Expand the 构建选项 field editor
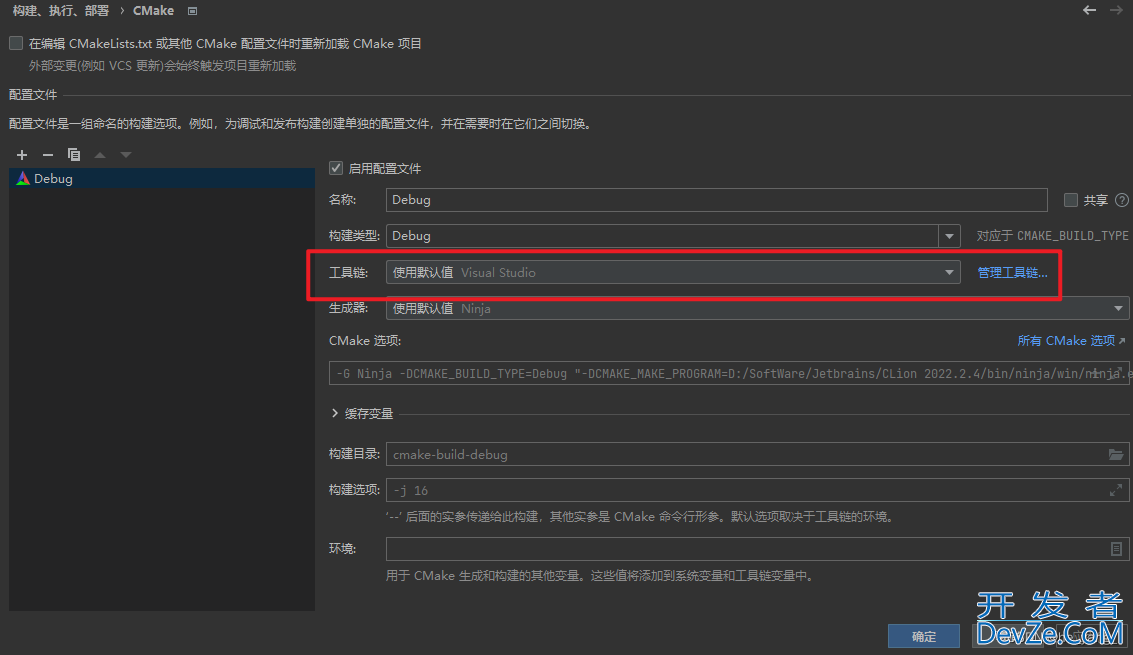This screenshot has width=1133, height=655. [1116, 490]
